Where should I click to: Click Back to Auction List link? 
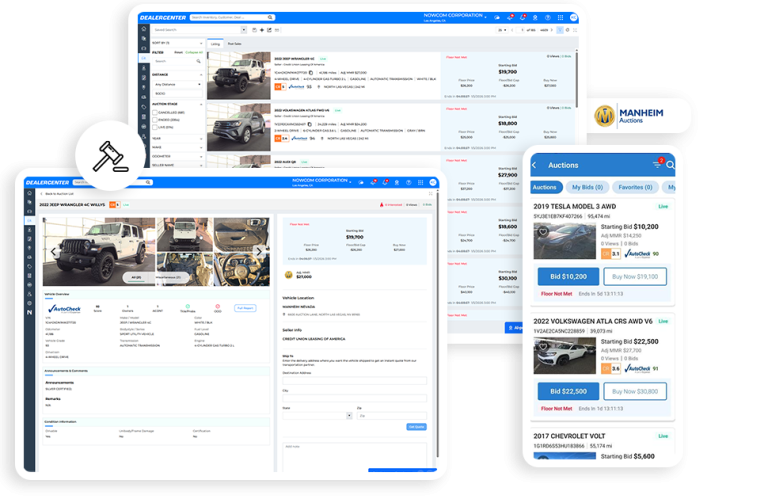[x=56, y=194]
